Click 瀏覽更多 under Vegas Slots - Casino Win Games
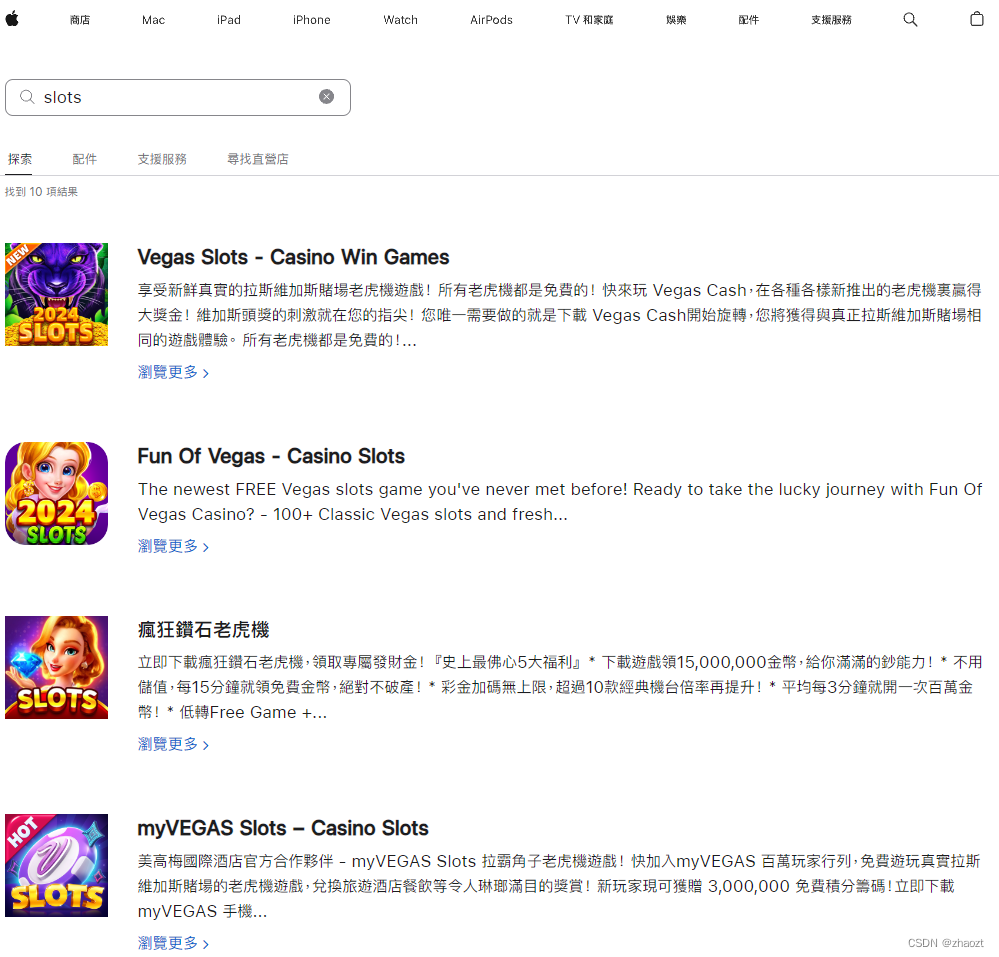Viewport: 999px width, 957px height. click(x=173, y=372)
